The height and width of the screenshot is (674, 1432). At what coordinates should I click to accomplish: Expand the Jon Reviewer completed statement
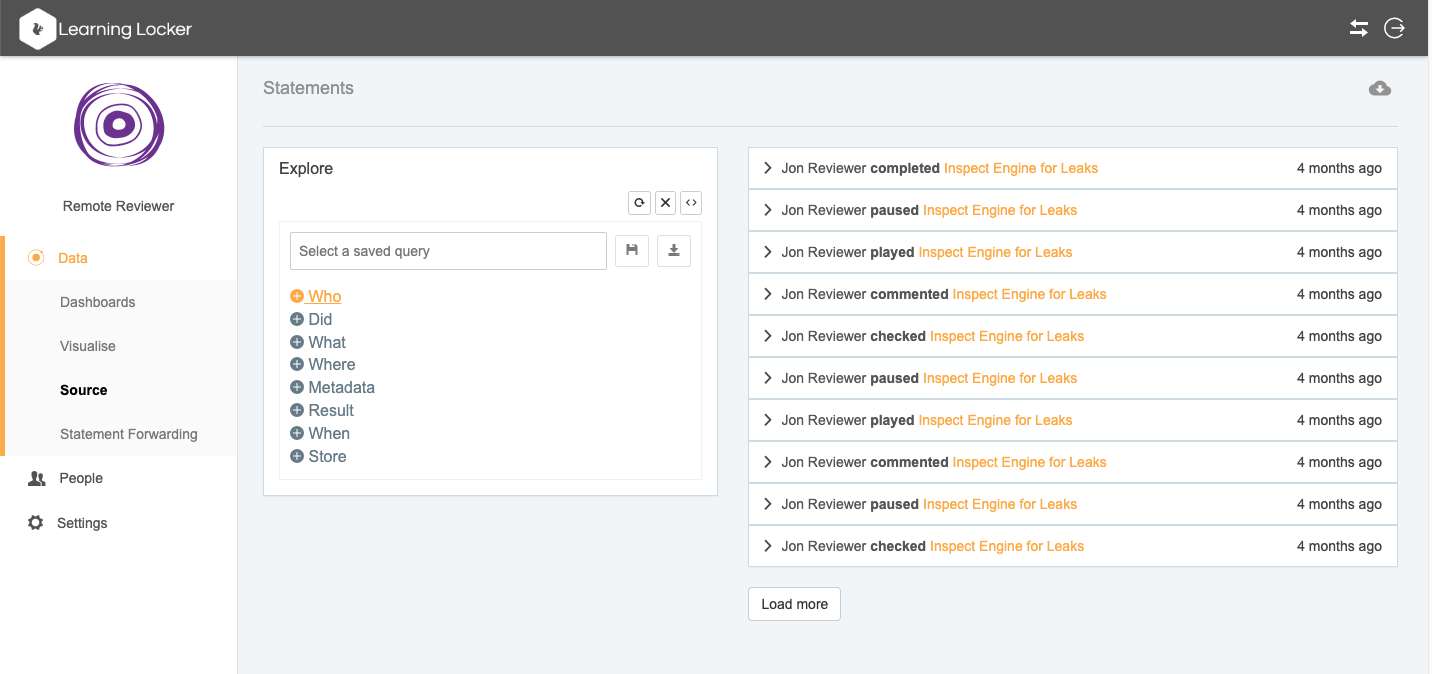(768, 168)
